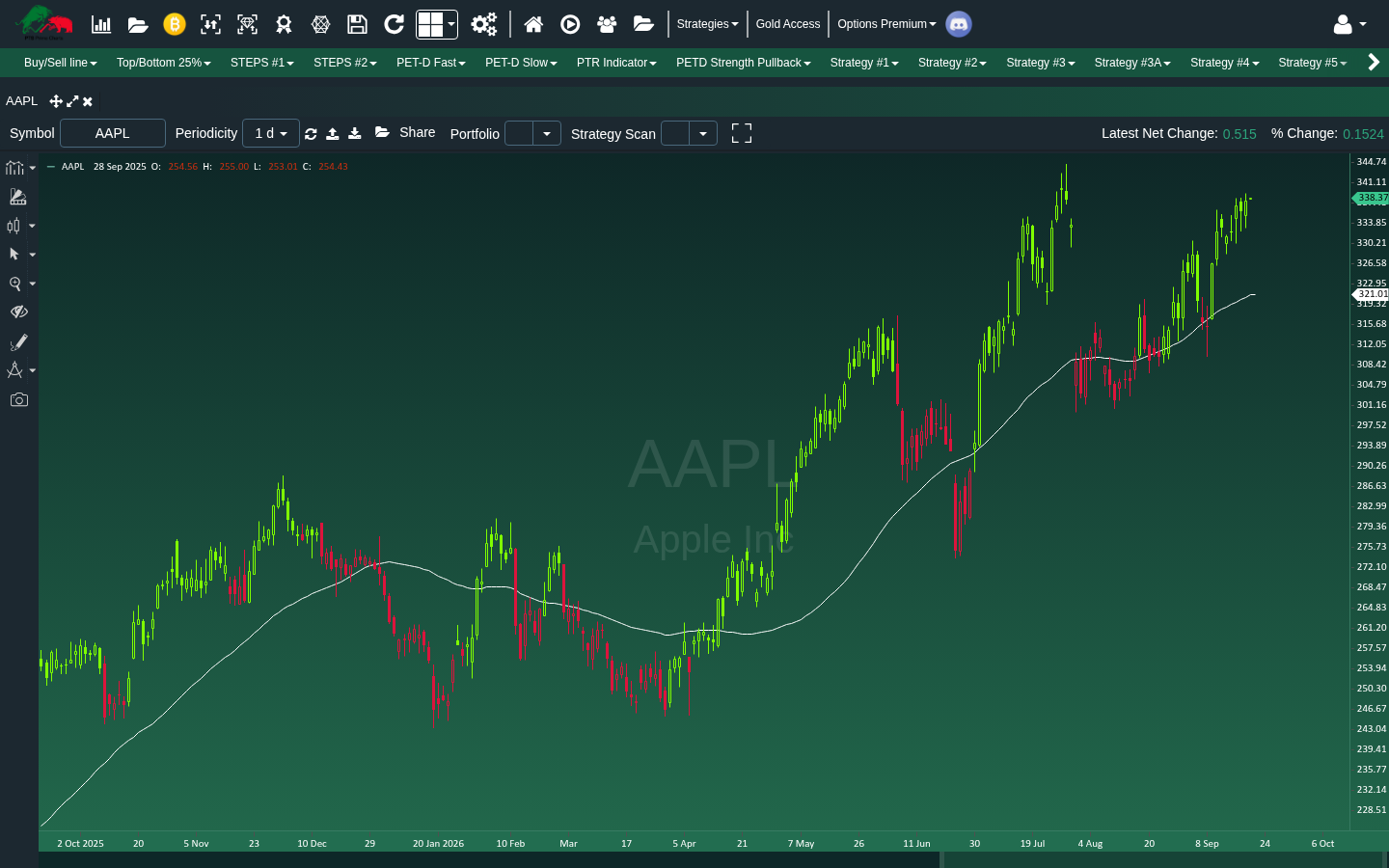1389x868 pixels.
Task: Open the Buy/Sell line menu
Action: 61,63
